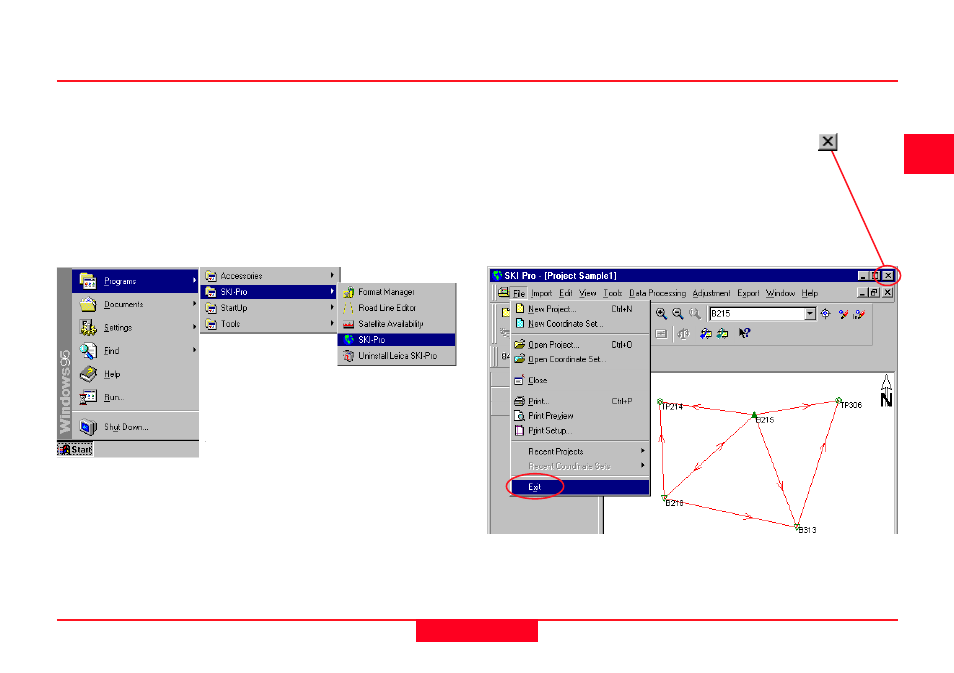954x673 pixels.
Task: Open the Export menu
Action: [748, 293]
